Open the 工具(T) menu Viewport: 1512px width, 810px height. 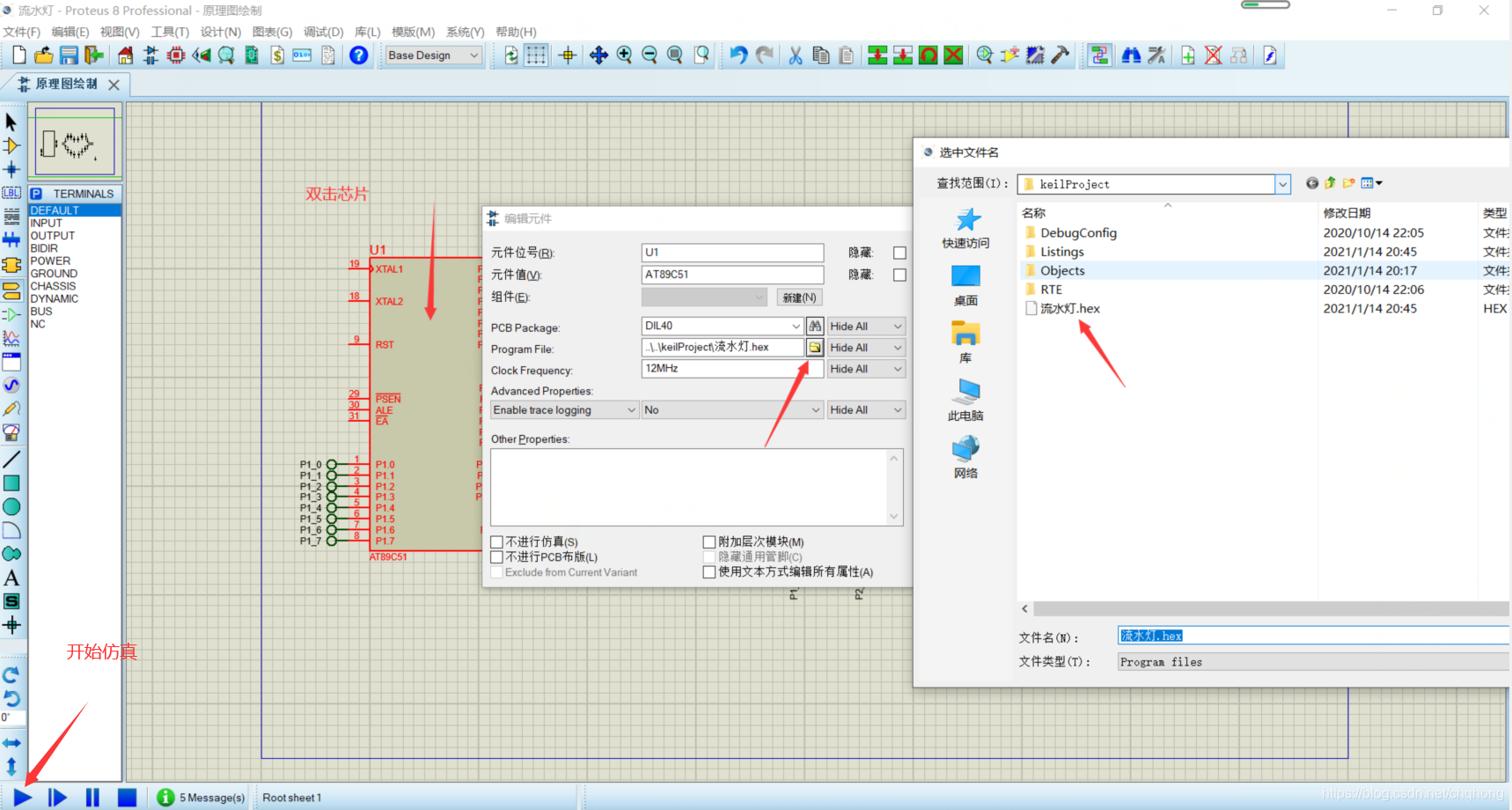pos(170,32)
